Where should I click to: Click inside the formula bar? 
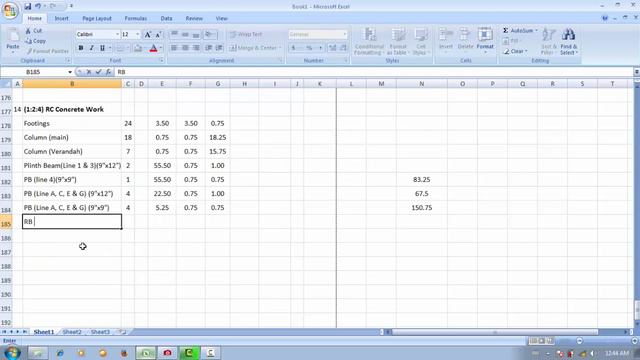pos(373,72)
